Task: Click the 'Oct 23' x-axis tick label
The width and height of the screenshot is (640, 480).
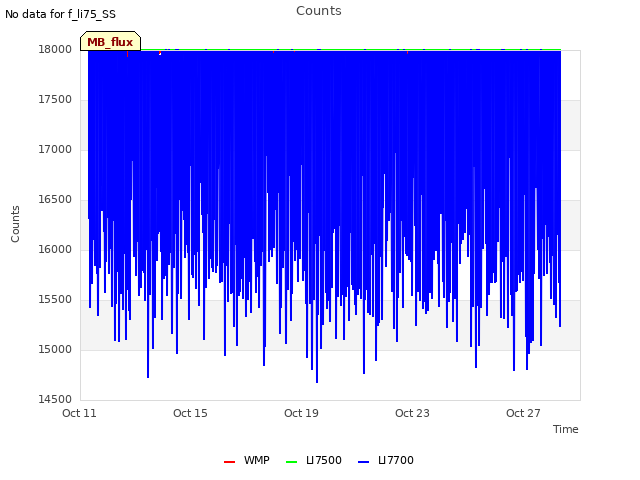Action: [x=412, y=413]
